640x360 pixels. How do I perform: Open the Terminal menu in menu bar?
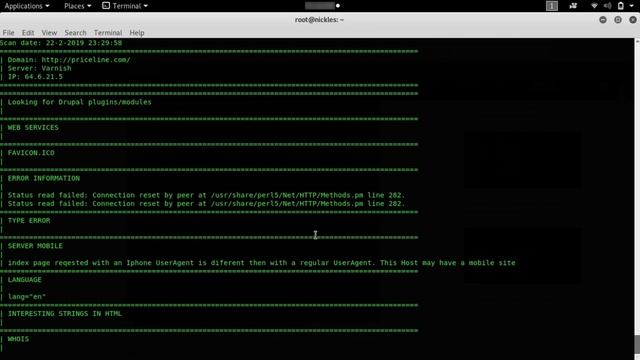(108, 33)
